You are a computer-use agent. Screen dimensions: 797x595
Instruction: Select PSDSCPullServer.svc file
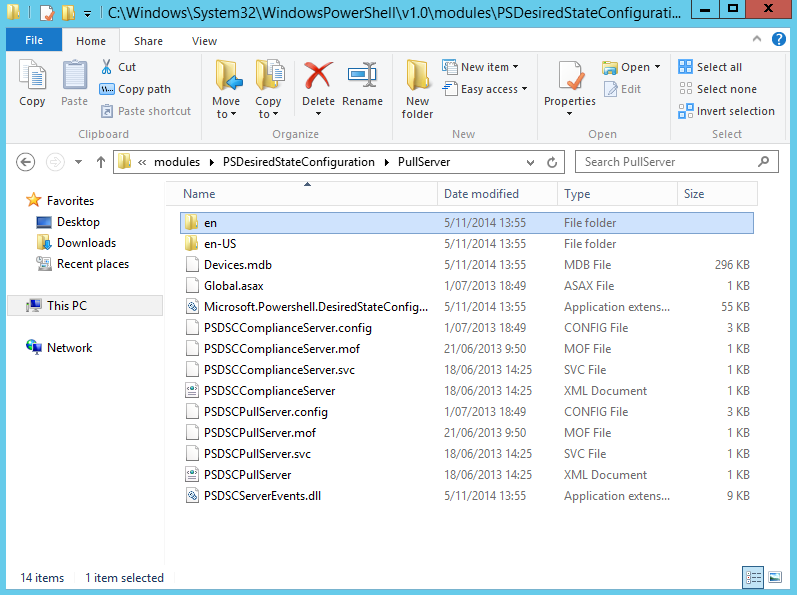click(x=467, y=454)
